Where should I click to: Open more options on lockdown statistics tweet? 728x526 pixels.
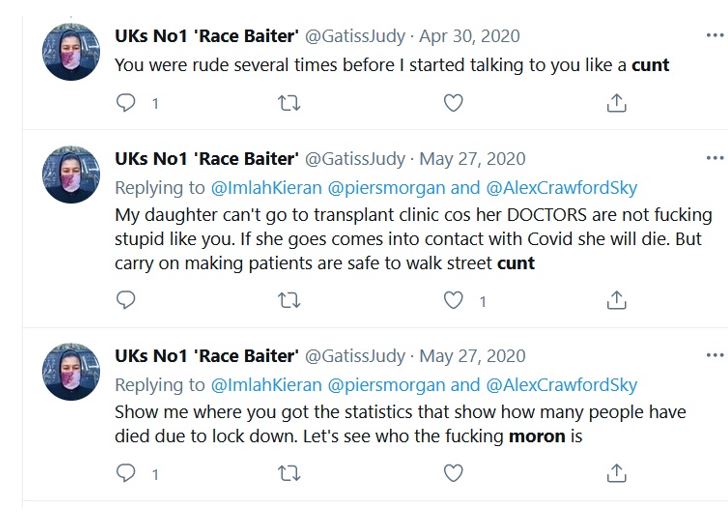point(714,355)
